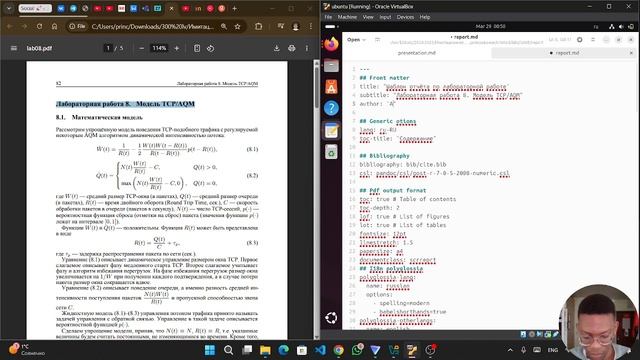Viewport: 640px width, 360px height.
Task: Click the address bar zoom magnifier icon
Action: pos(224,26)
